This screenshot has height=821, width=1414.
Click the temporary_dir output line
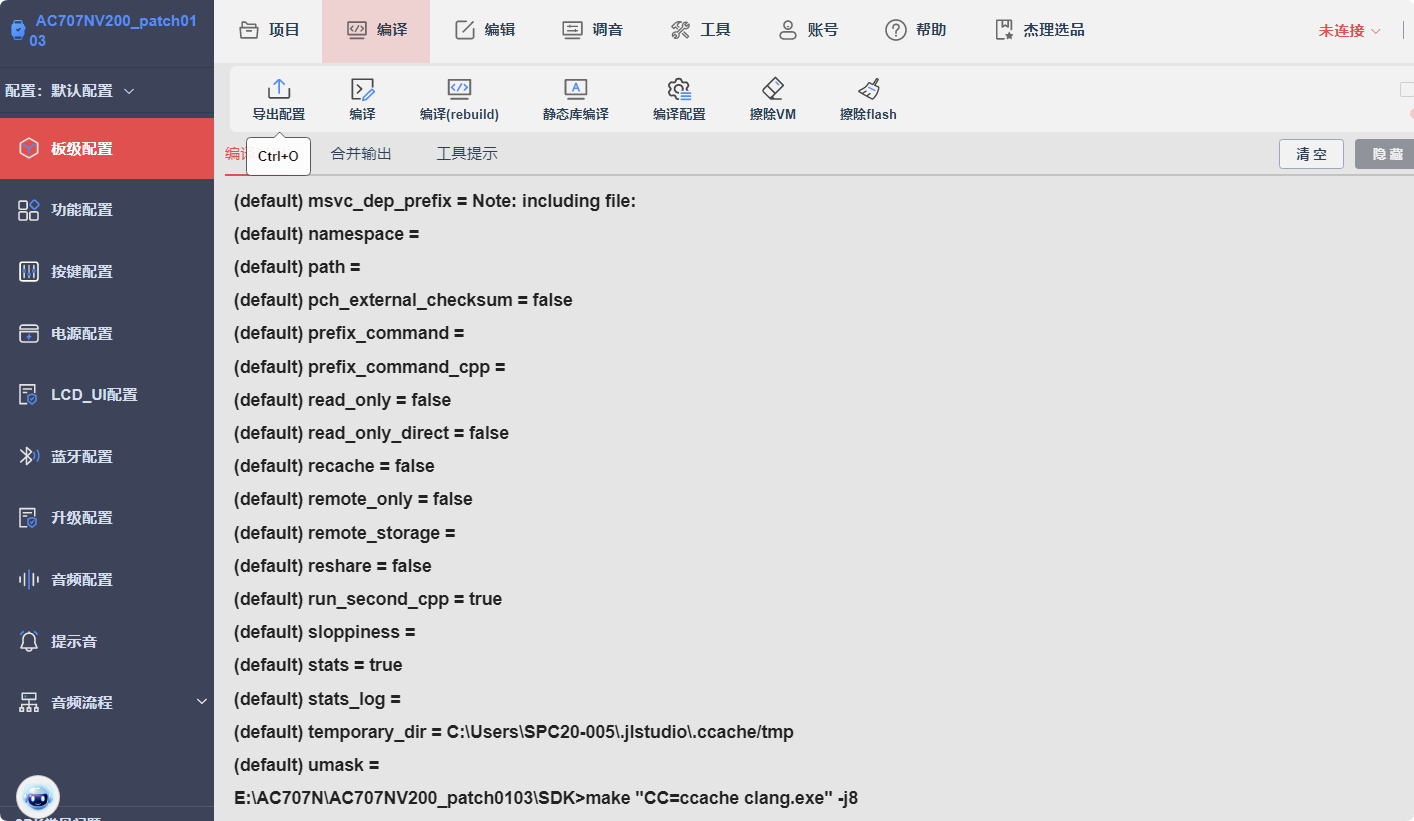click(x=514, y=732)
